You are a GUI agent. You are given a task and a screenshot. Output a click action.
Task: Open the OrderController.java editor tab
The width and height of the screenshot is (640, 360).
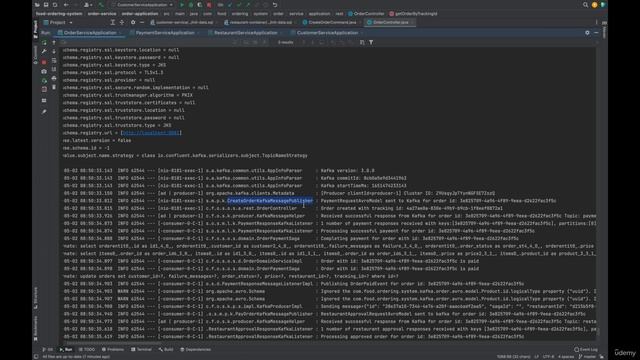click(391, 22)
